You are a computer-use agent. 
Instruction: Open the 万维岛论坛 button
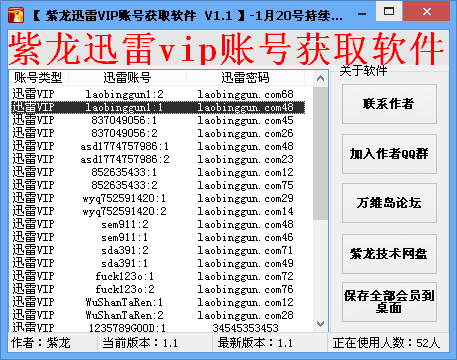(x=389, y=203)
